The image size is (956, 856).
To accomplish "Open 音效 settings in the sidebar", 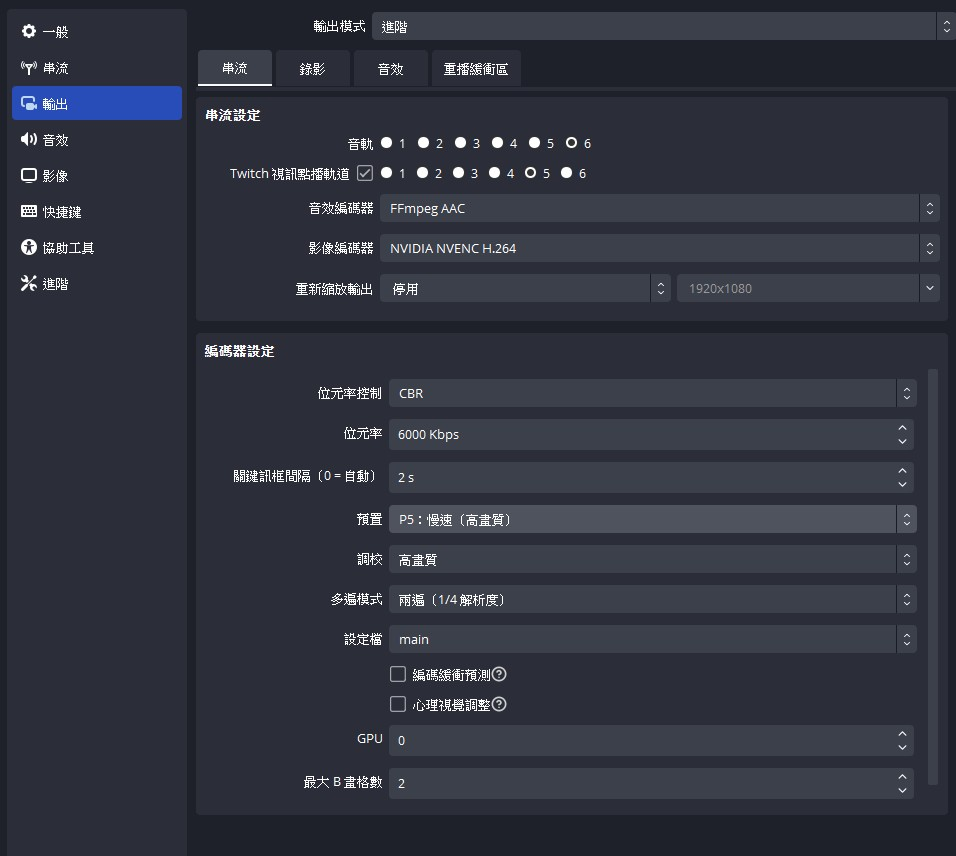I will (97, 140).
